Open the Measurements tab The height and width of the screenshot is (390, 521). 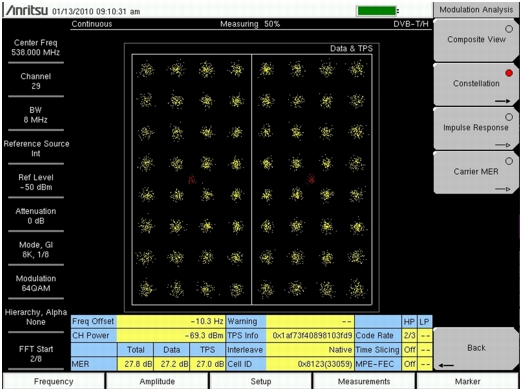pos(364,381)
